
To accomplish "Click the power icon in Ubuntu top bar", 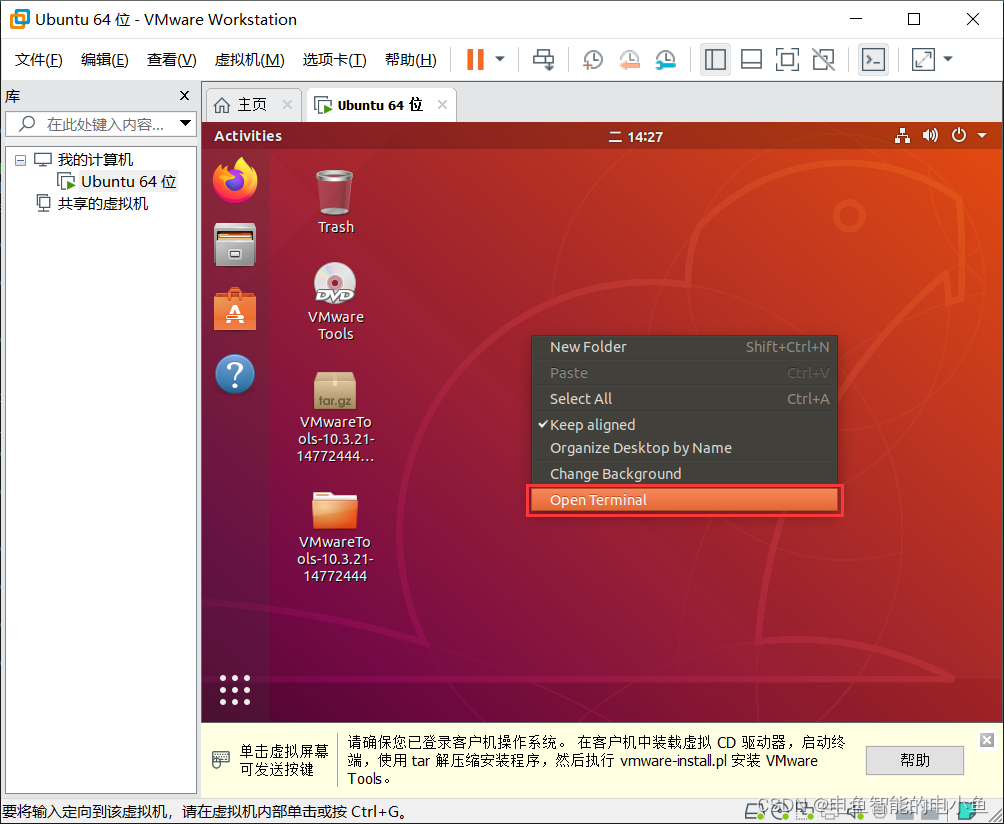I will (959, 136).
